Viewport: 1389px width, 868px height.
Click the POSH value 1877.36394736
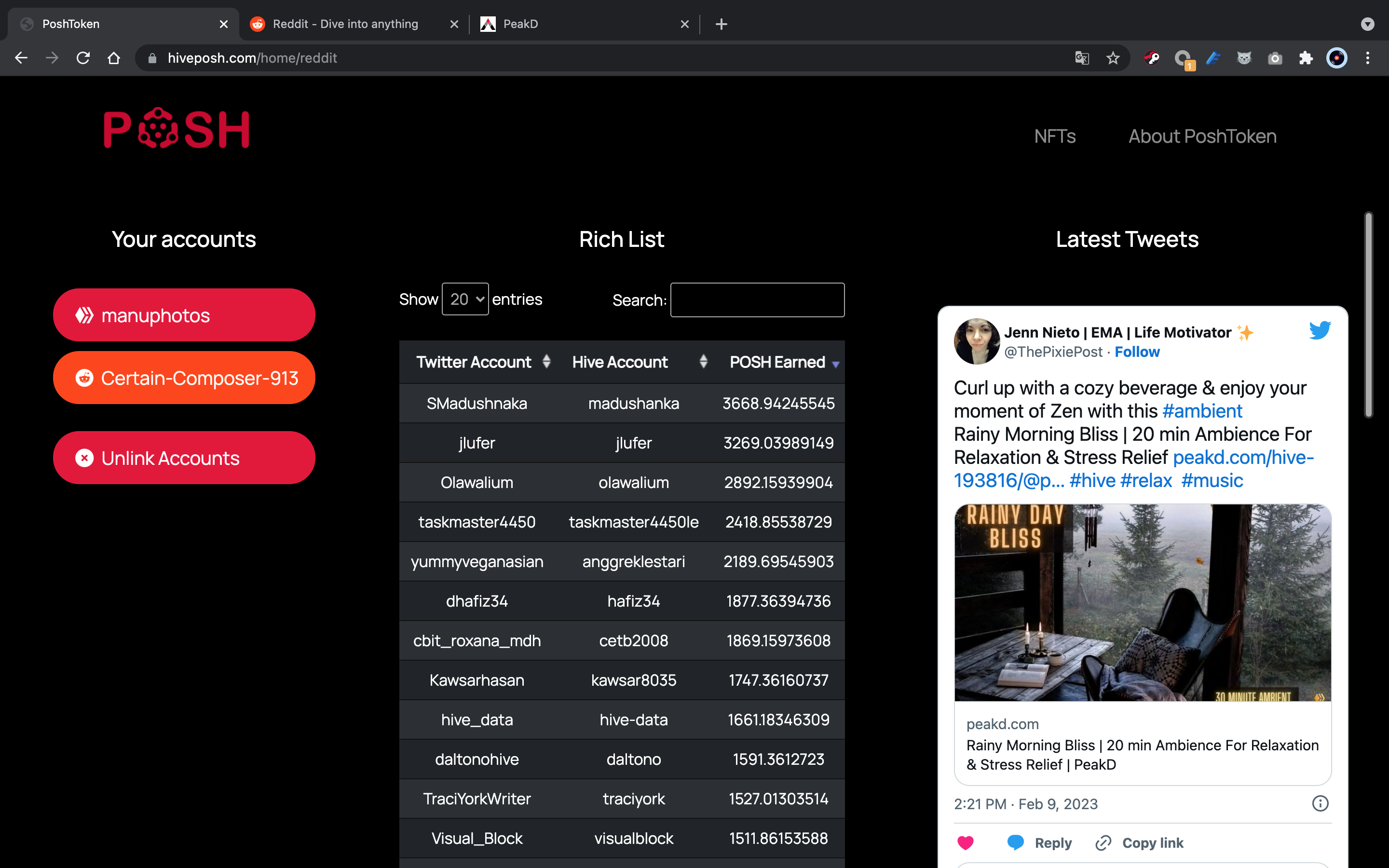pos(778,602)
